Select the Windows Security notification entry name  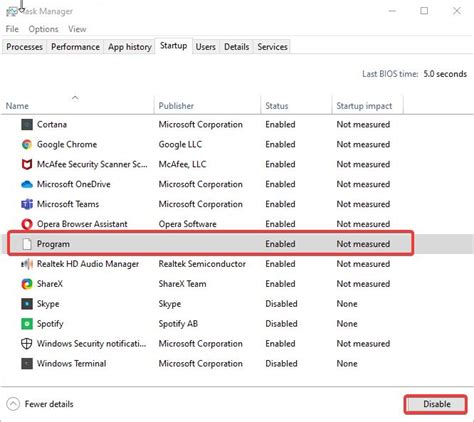pos(91,344)
